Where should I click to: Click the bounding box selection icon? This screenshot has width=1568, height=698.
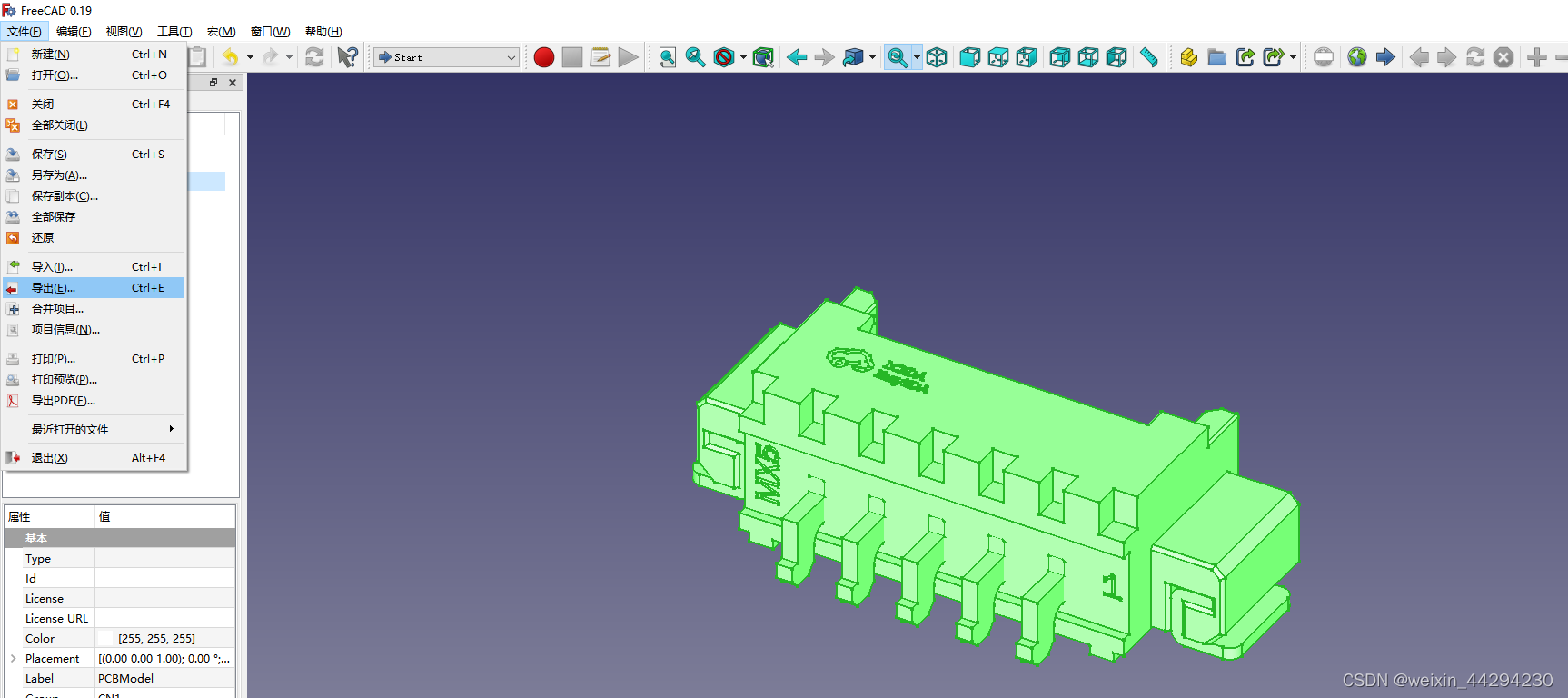click(763, 57)
